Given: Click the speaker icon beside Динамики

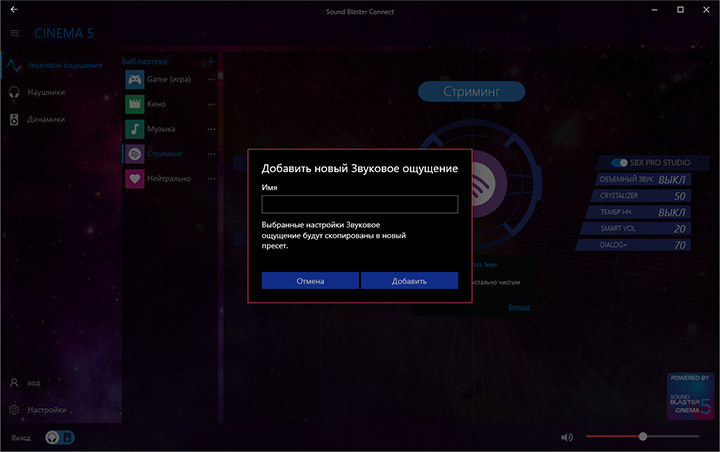Looking at the screenshot, I should tap(14, 119).
